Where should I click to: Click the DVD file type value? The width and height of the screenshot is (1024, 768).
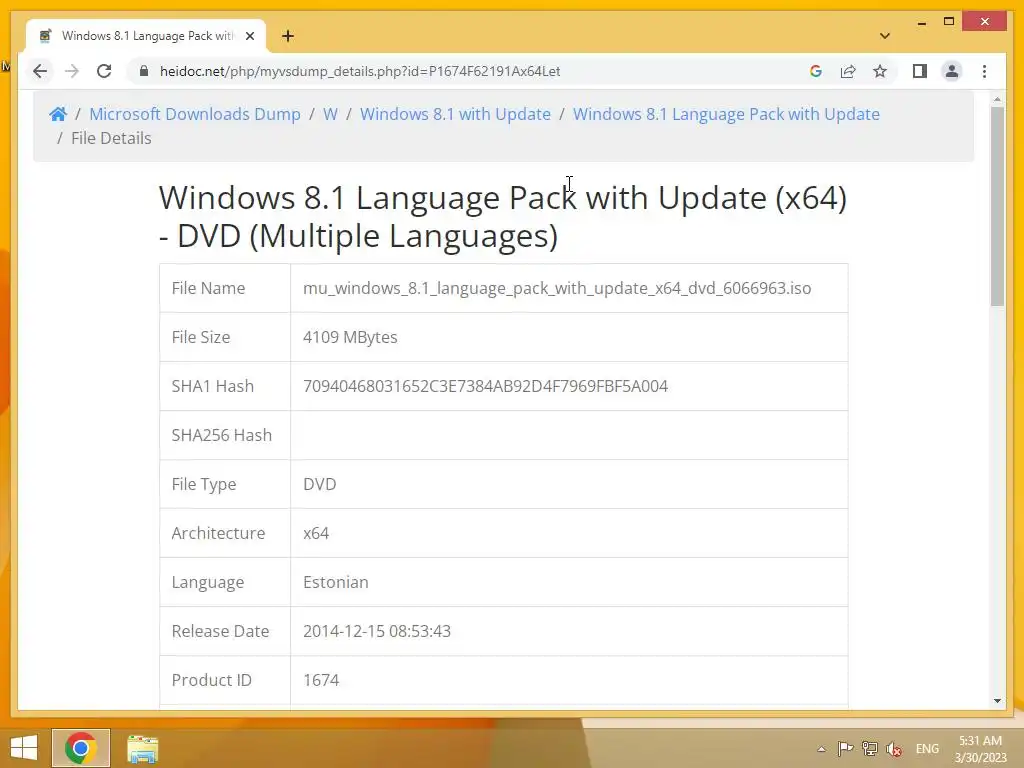319,484
